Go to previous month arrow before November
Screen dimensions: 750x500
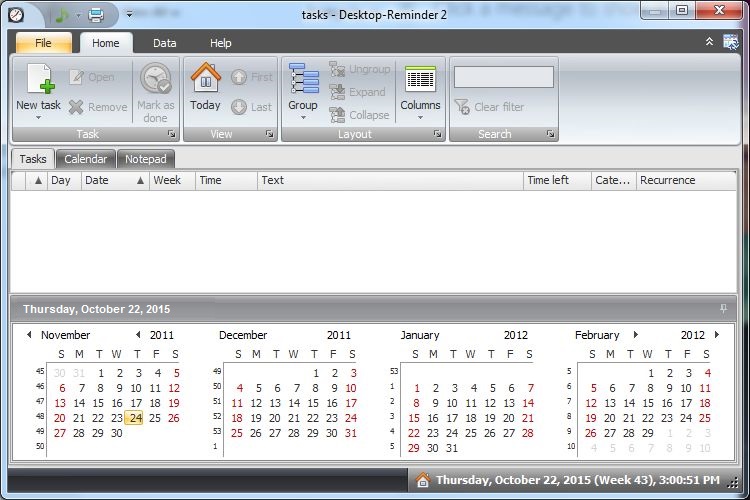[29, 334]
